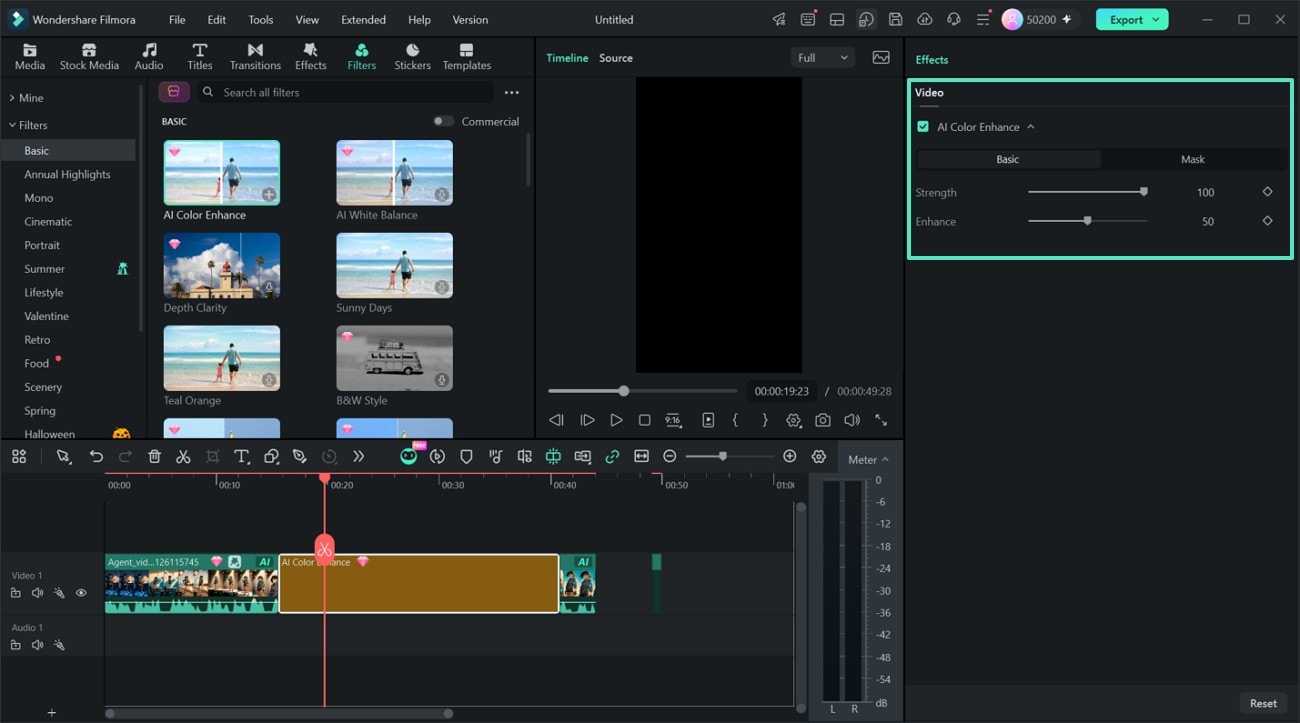Uncheck the AI Color Enhance checkbox
This screenshot has width=1300, height=723.
tap(923, 127)
